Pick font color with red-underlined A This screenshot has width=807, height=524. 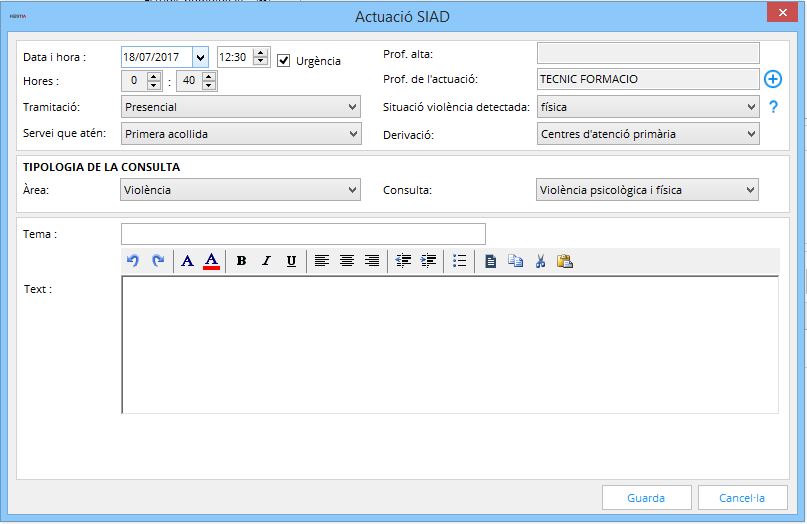(211, 261)
